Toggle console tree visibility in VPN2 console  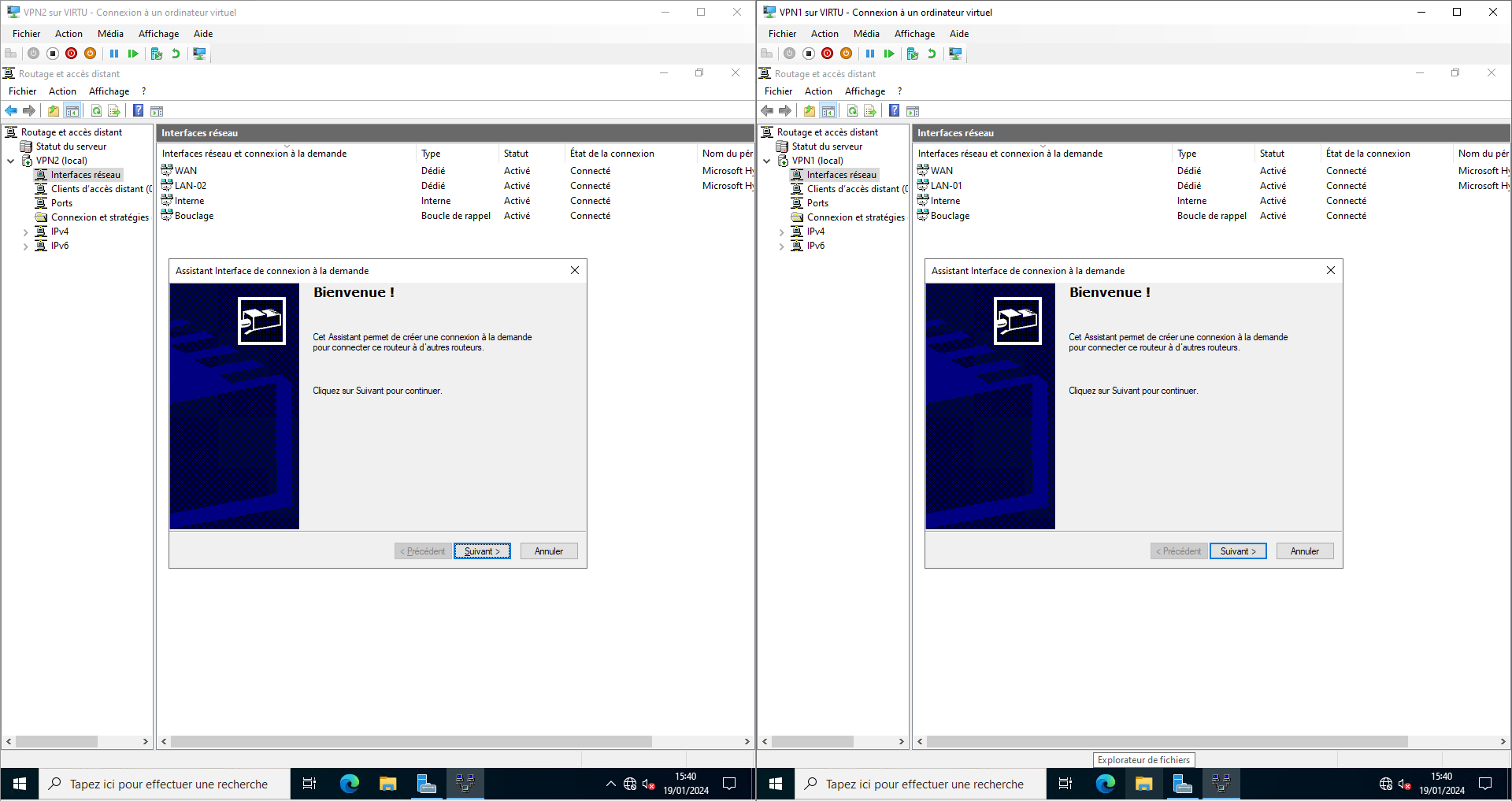pyautogui.click(x=72, y=111)
